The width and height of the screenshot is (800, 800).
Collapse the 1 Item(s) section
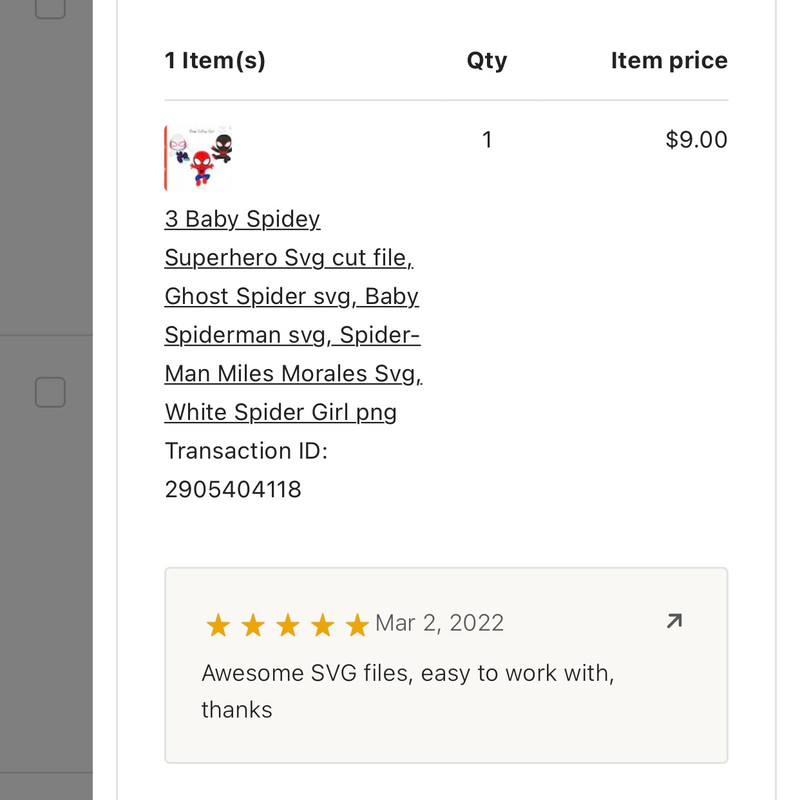(214, 60)
